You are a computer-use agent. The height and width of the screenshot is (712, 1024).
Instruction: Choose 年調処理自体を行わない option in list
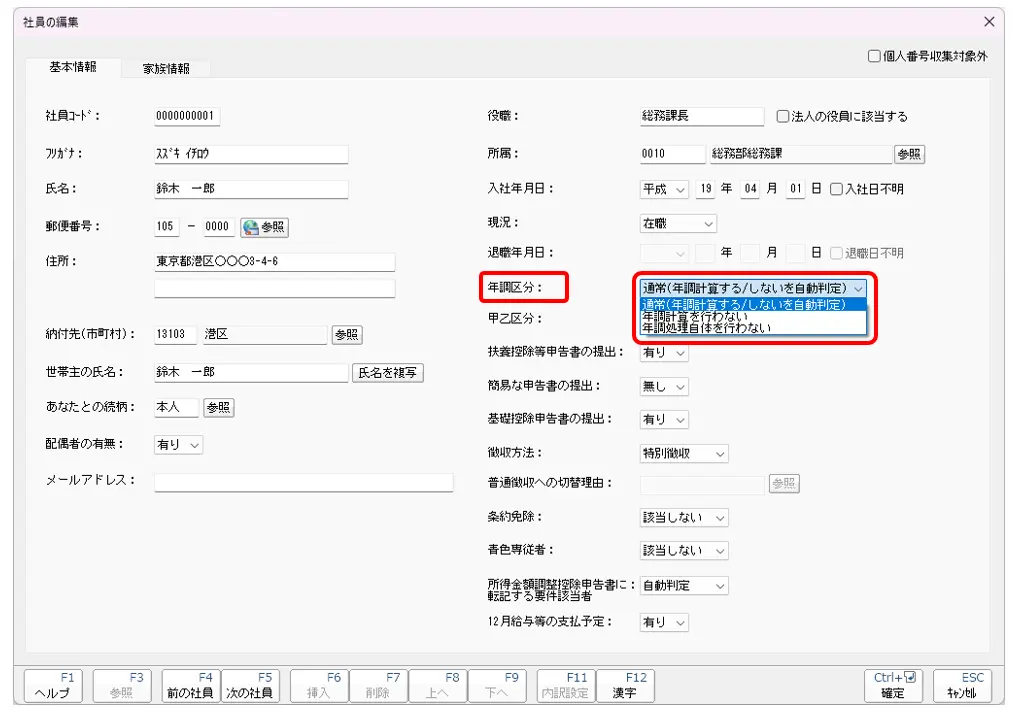(706, 328)
